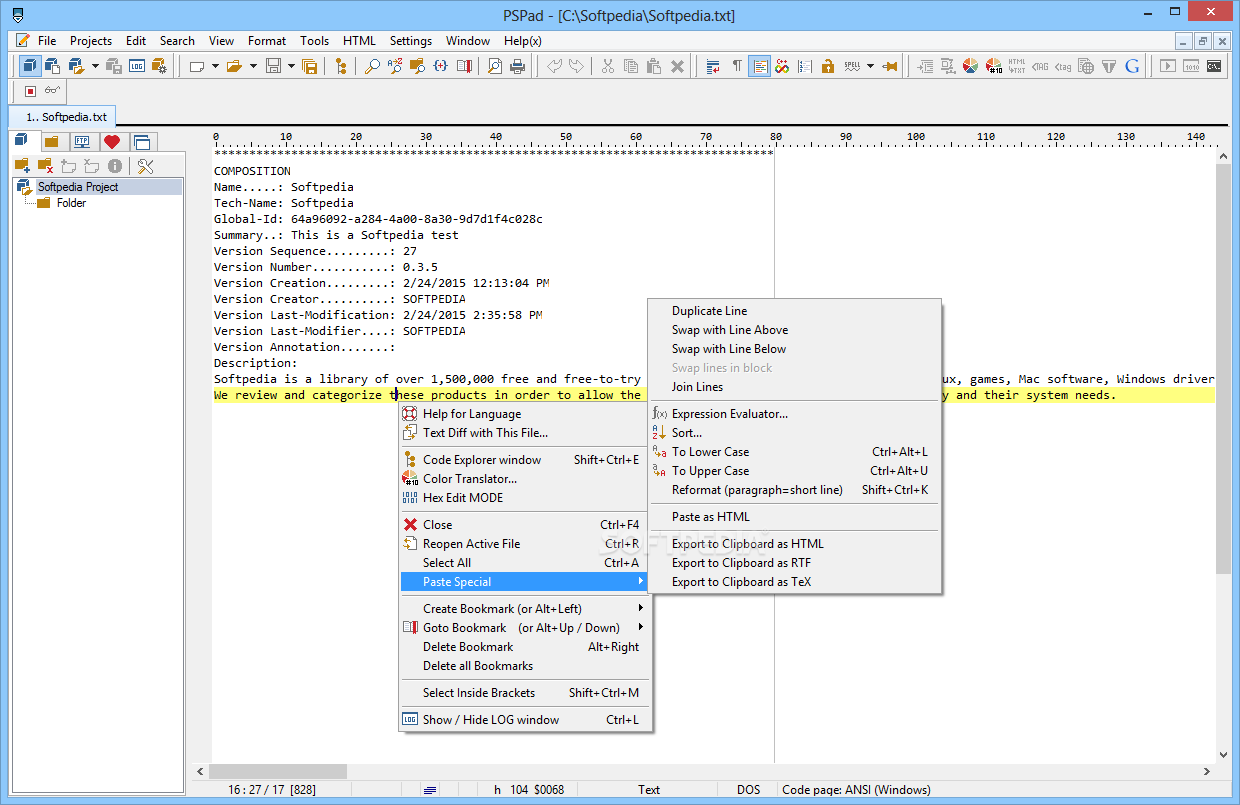The width and height of the screenshot is (1240, 805).
Task: Click the horizontal scrollbar thumb
Action: (277, 772)
